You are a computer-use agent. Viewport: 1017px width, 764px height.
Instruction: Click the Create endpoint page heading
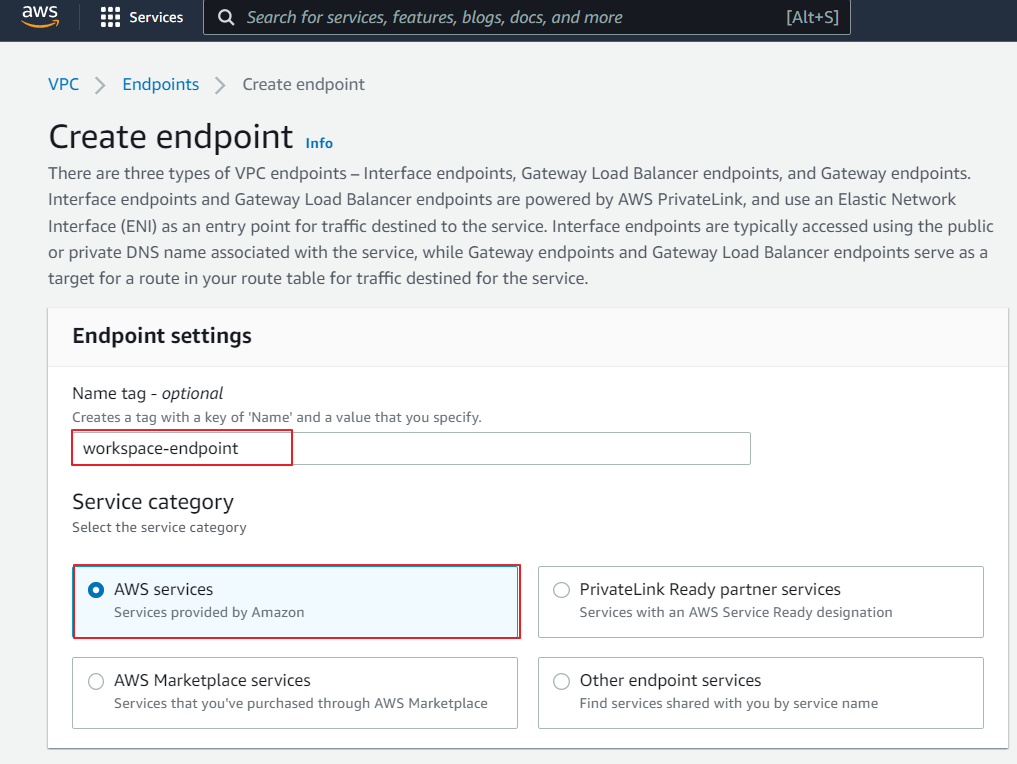tap(170, 137)
